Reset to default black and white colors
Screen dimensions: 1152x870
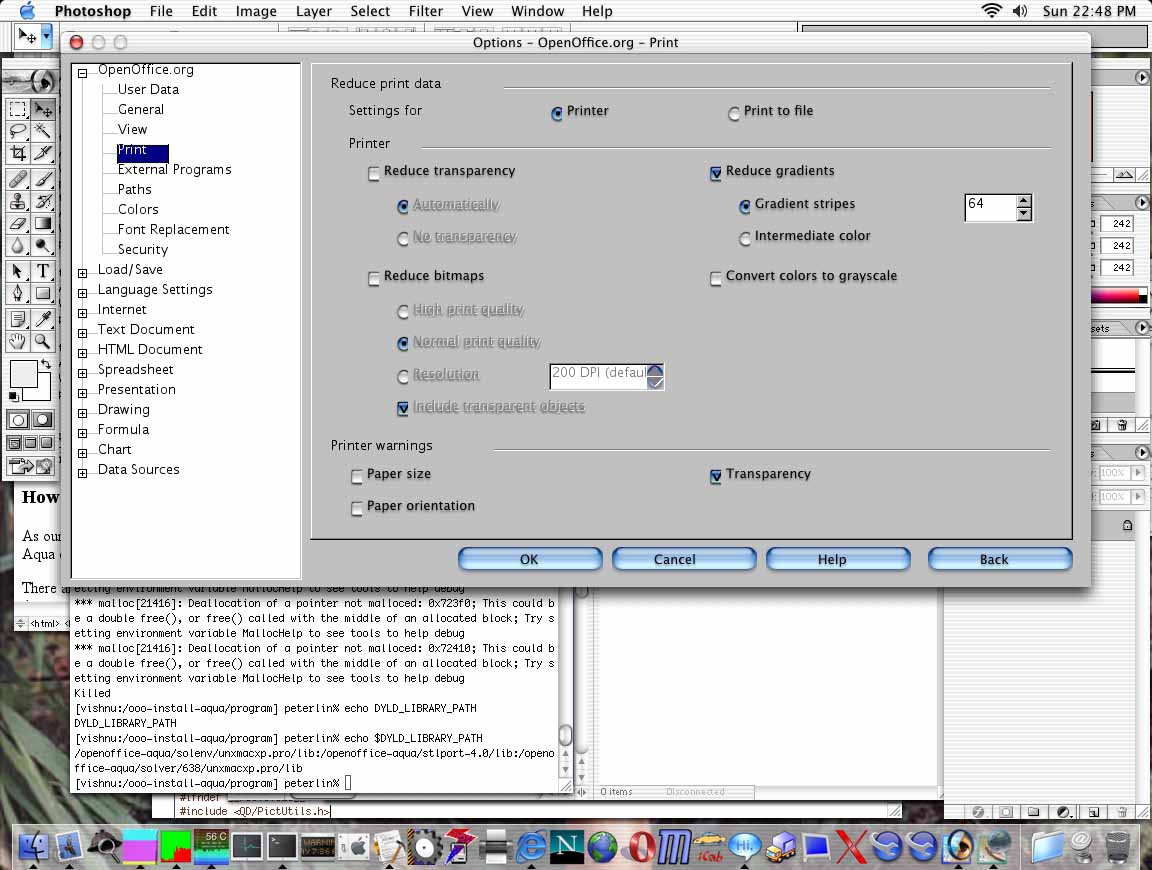pos(13,397)
